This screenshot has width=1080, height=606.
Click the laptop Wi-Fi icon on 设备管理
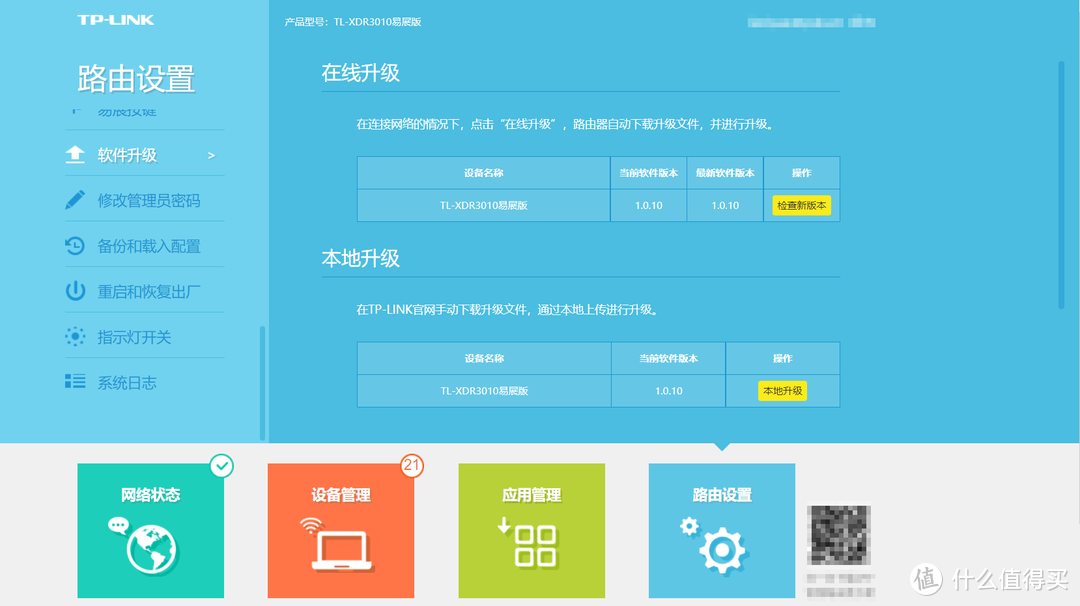pos(340,547)
